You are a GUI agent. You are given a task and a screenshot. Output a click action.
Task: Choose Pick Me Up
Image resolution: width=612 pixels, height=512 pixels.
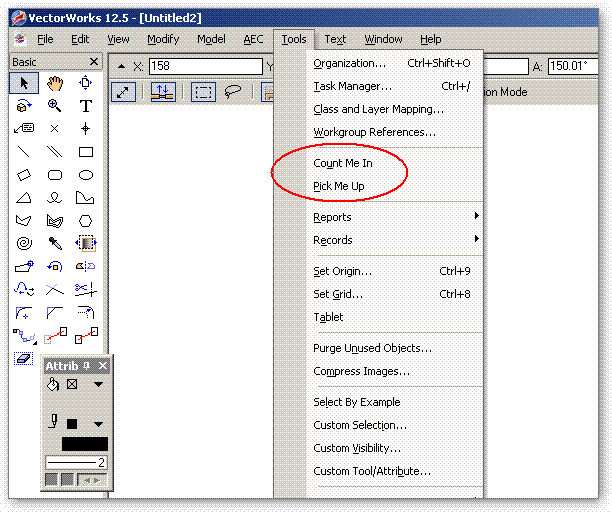(339, 186)
